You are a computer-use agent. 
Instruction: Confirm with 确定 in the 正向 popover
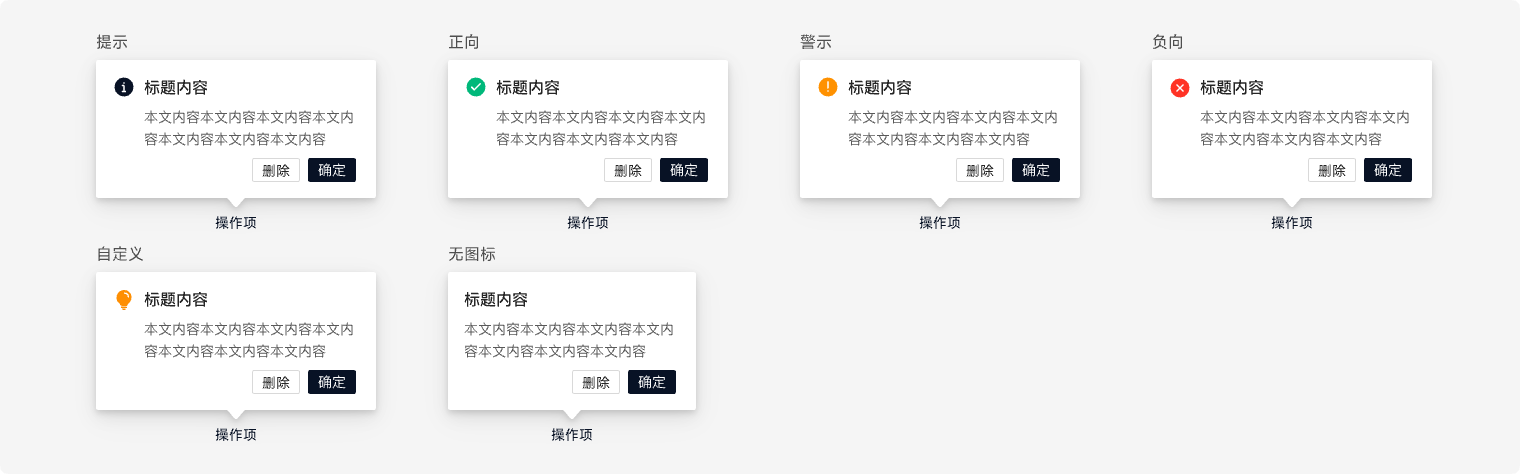[684, 170]
